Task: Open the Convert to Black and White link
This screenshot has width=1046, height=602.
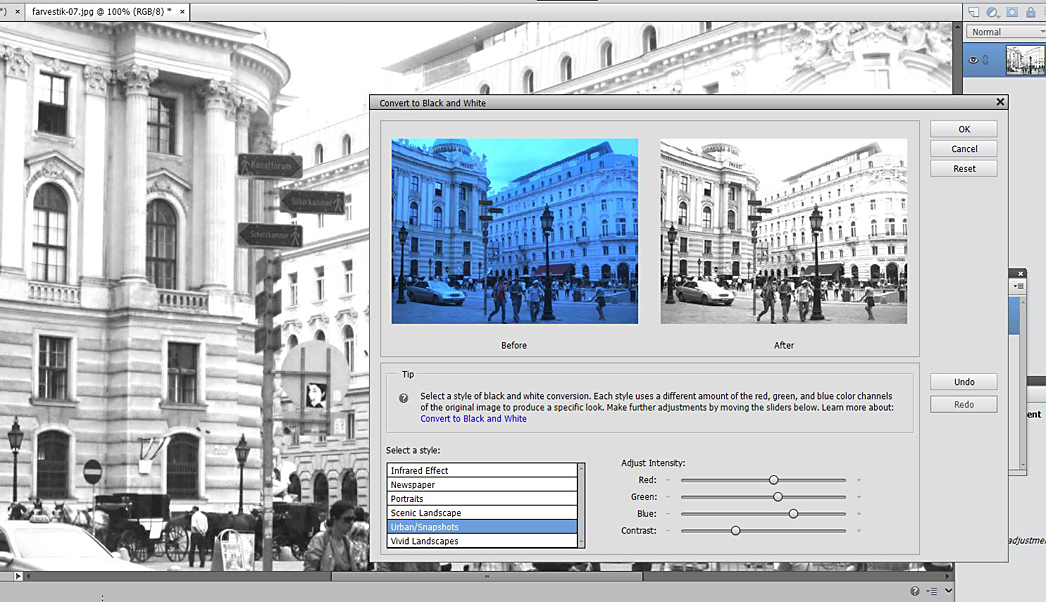Action: [x=473, y=419]
